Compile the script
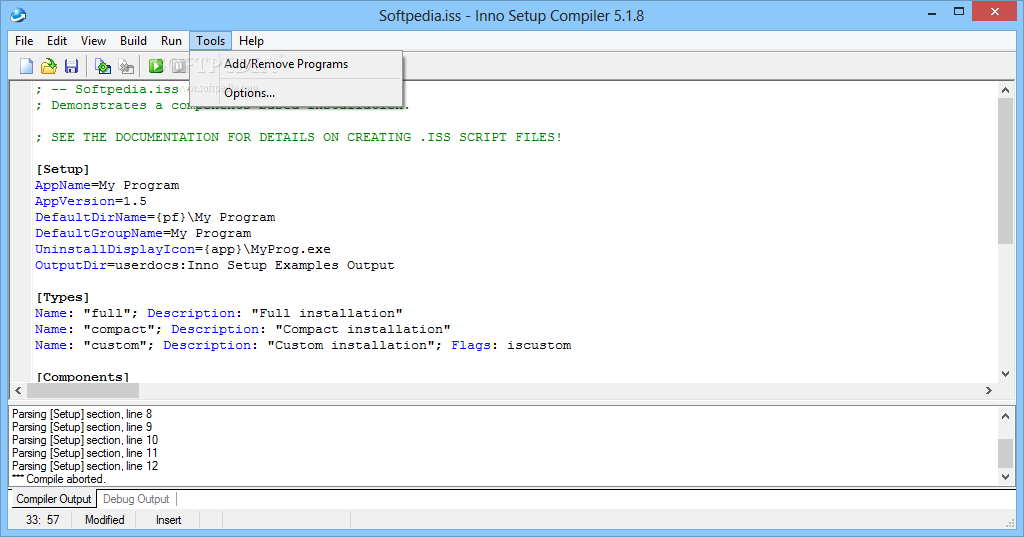 click(103, 66)
